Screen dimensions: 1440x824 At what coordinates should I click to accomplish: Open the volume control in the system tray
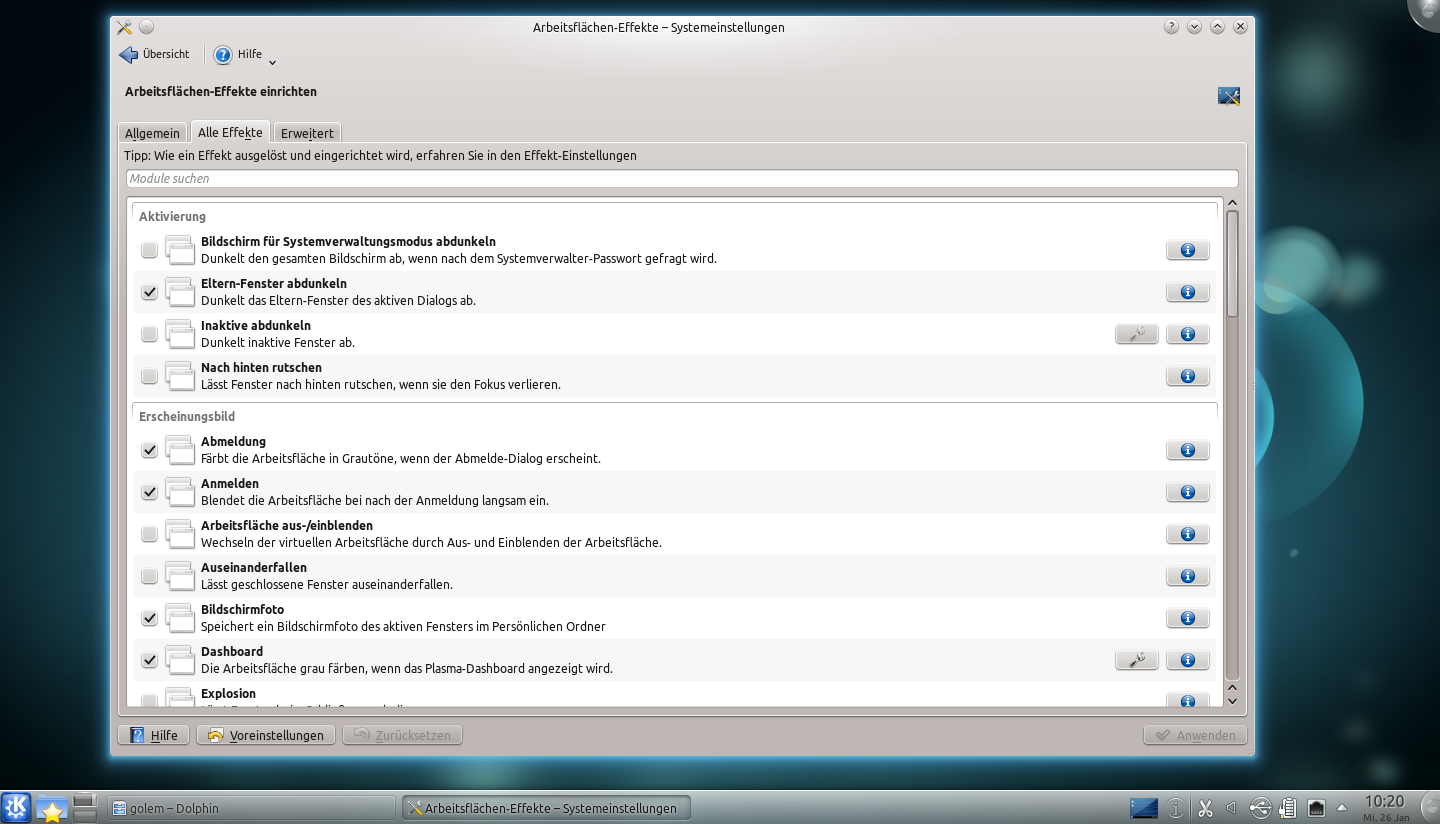point(1231,807)
